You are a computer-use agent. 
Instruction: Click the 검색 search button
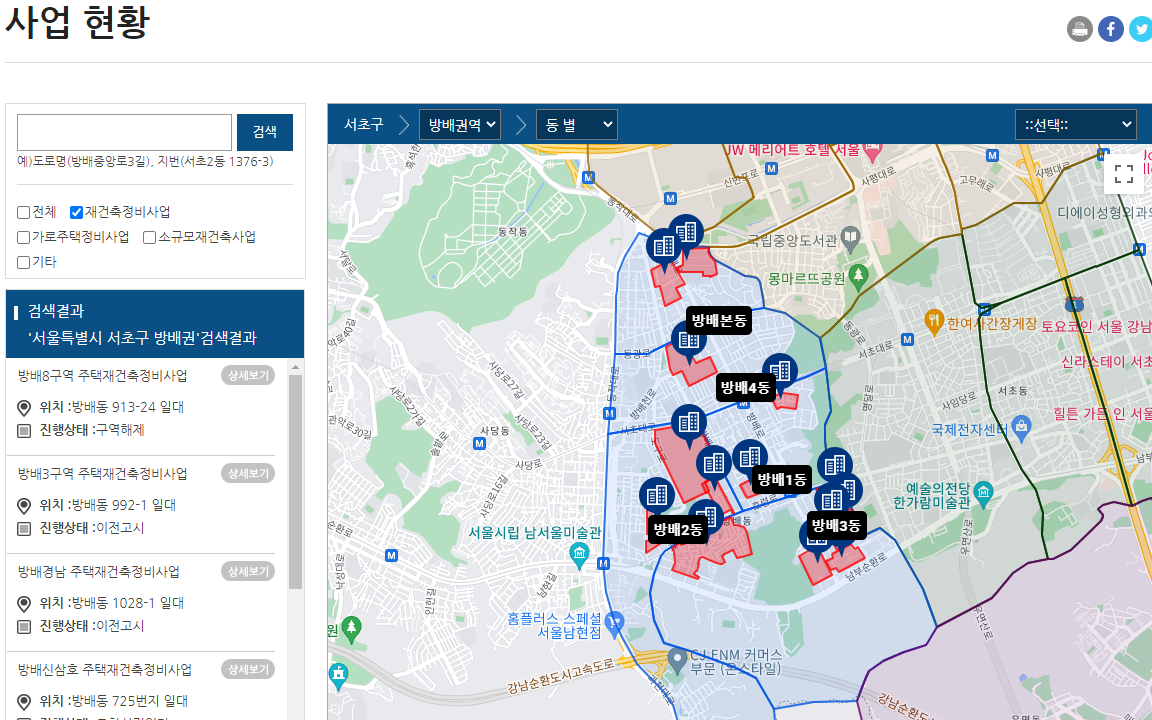[x=264, y=132]
